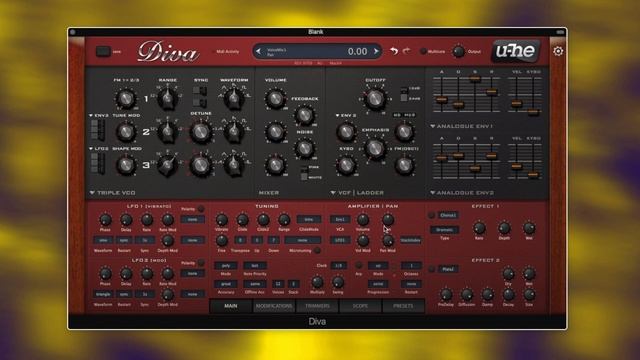The height and width of the screenshot is (360, 640).
Task: Toggle Effect 1 power button
Action: pos(431,215)
